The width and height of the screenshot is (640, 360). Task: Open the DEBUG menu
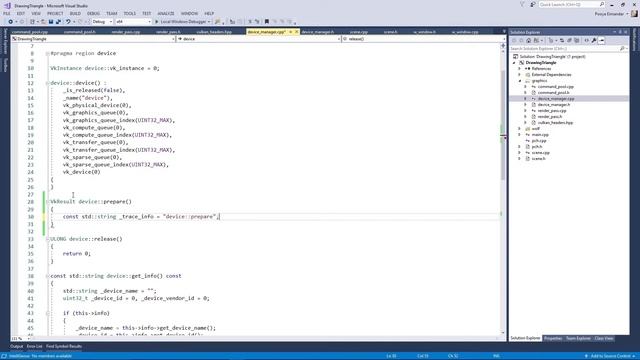93,13
